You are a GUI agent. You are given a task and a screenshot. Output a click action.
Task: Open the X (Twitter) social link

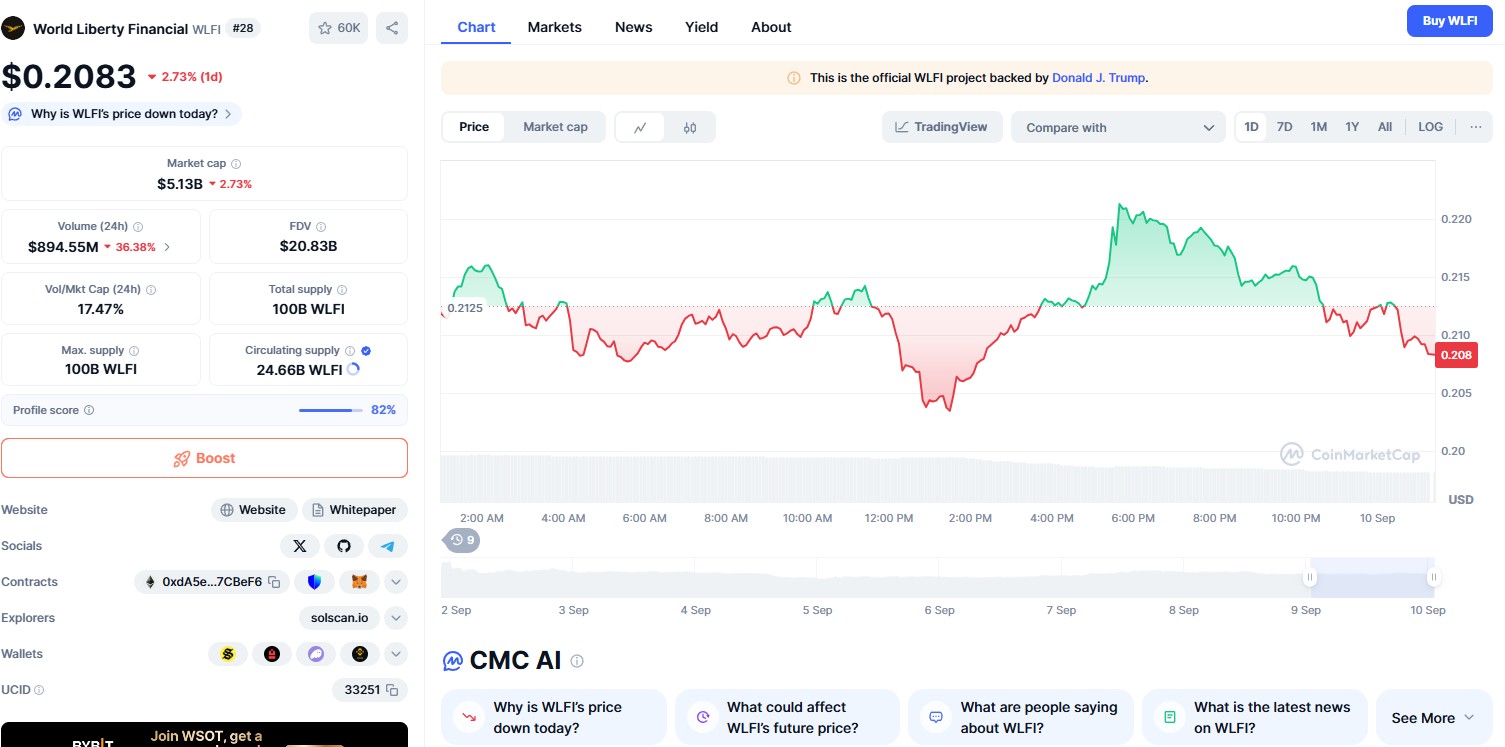pos(300,546)
